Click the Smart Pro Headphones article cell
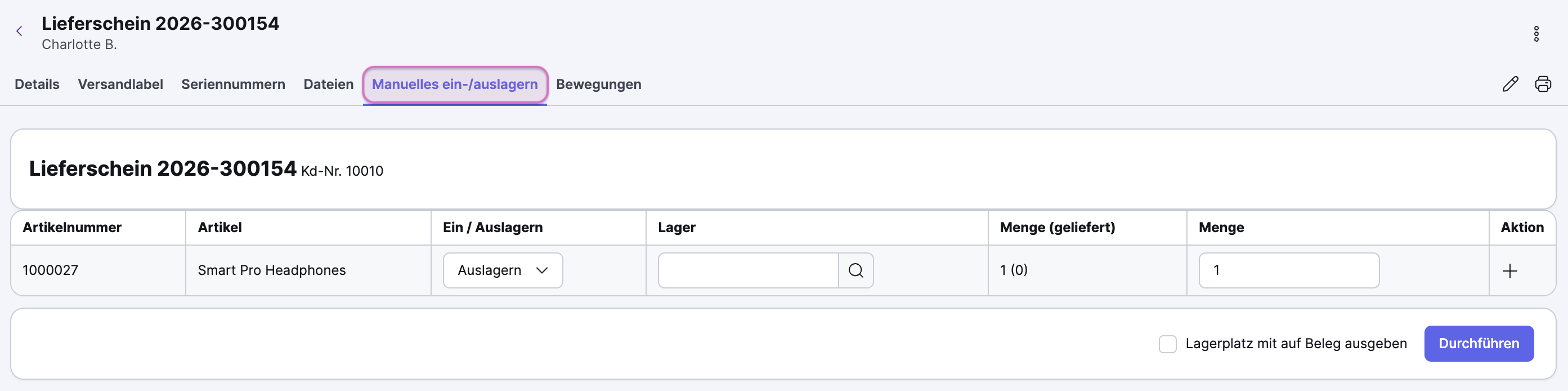The height and width of the screenshot is (391, 1568). tap(271, 270)
